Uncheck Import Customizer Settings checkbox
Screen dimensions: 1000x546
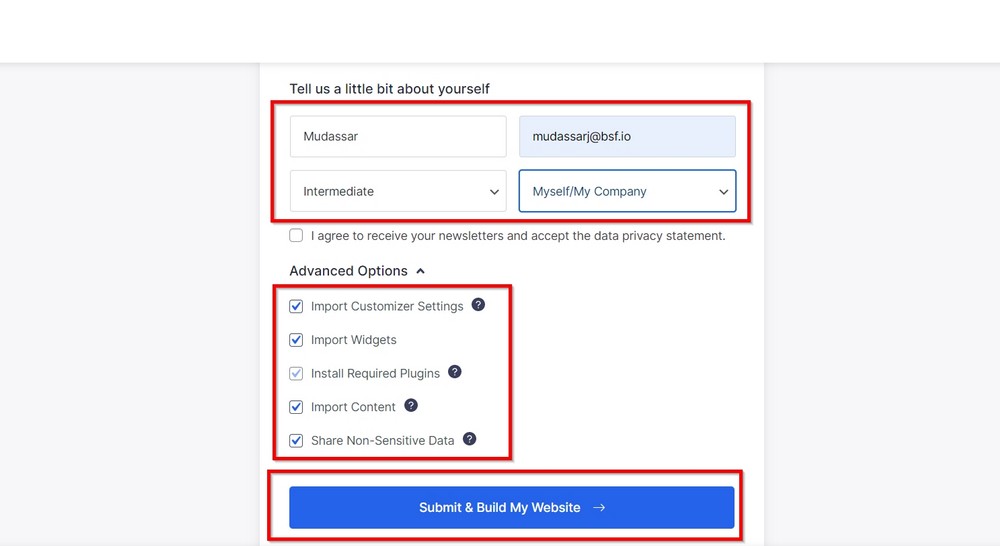coord(296,306)
